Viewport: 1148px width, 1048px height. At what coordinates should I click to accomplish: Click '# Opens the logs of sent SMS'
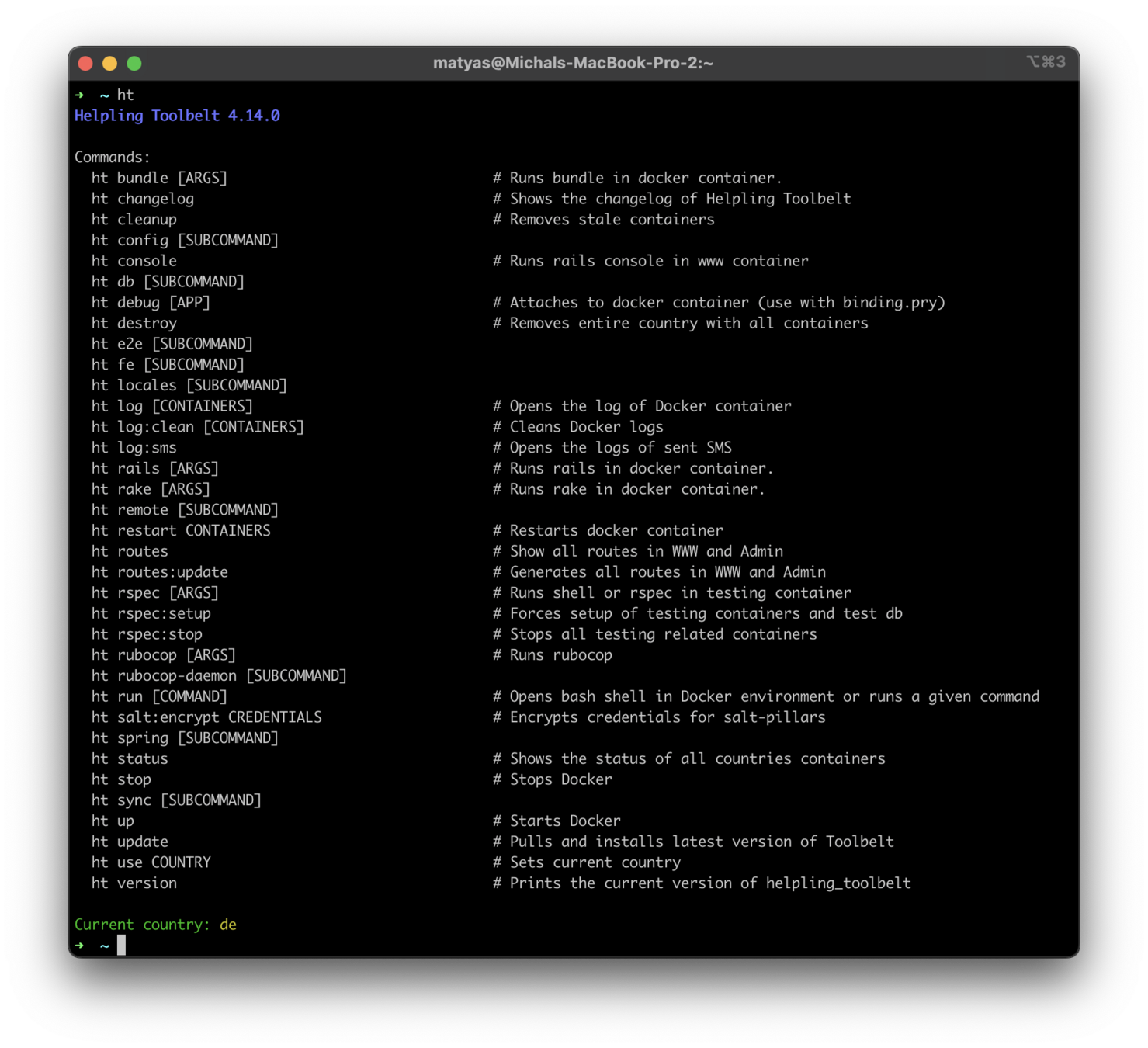click(612, 448)
